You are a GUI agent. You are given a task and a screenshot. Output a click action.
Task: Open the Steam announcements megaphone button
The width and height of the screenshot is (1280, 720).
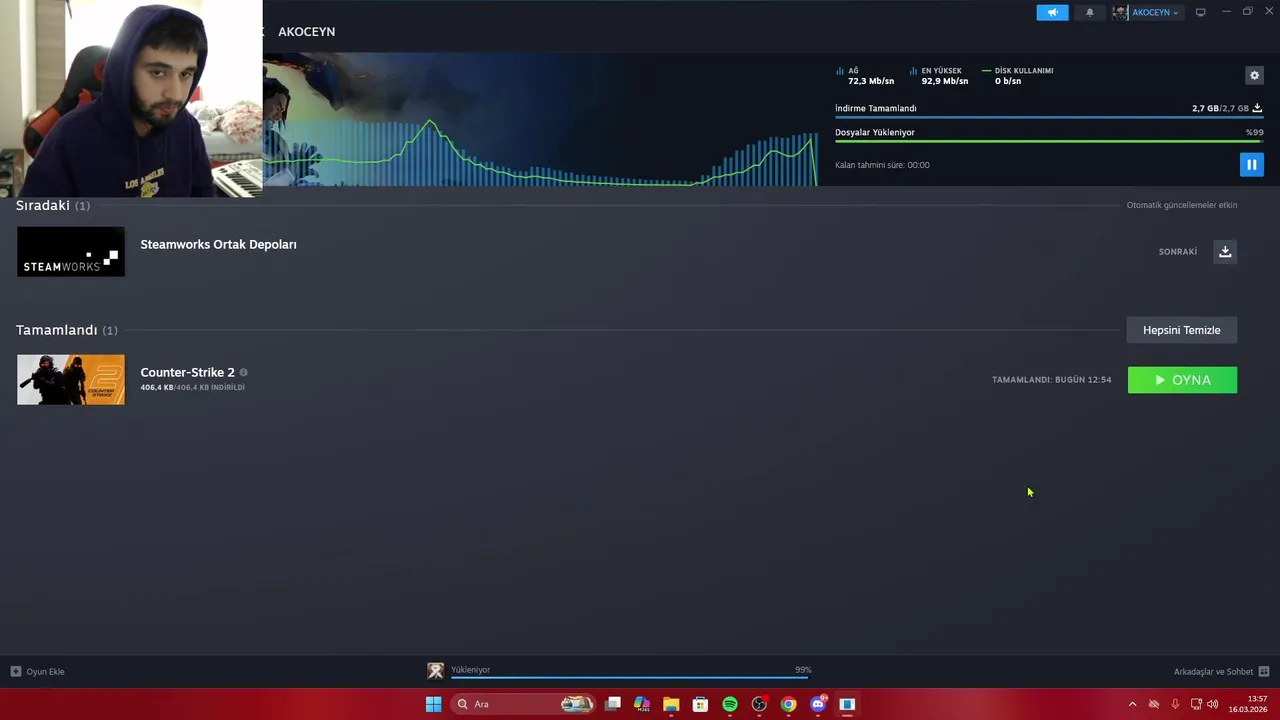coord(1052,12)
